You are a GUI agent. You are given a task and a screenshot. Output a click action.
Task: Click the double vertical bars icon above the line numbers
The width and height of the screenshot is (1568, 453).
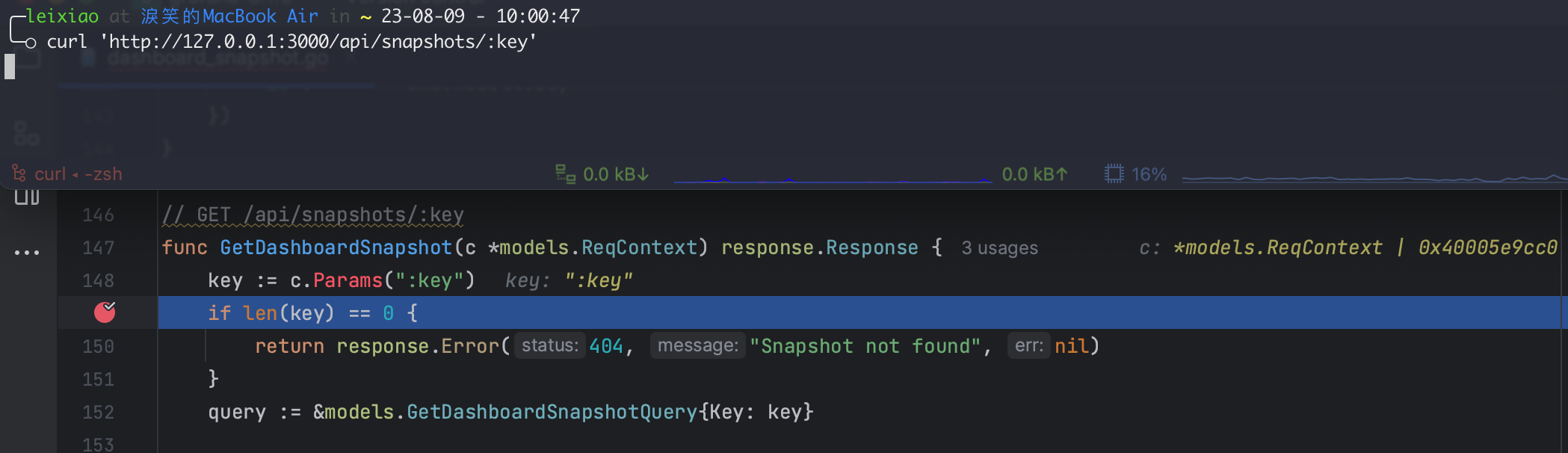28,196
